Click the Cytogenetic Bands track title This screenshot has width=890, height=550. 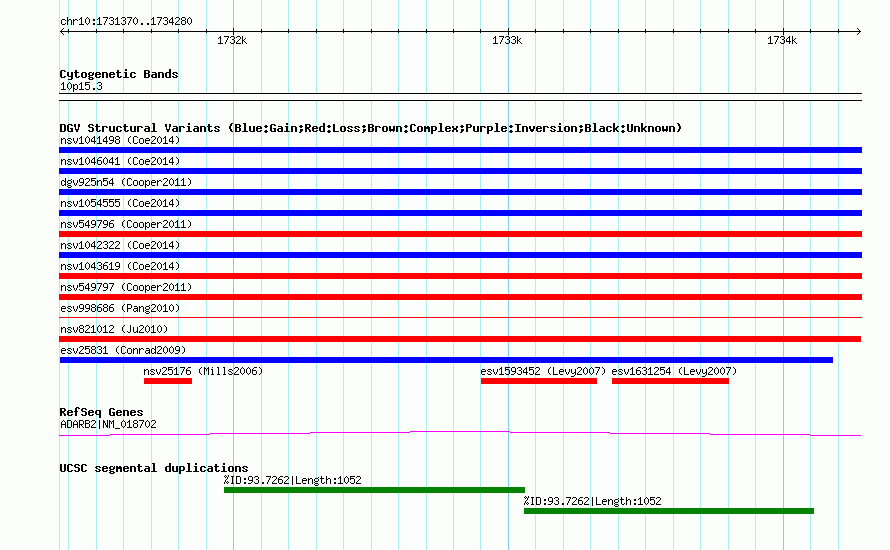point(119,74)
